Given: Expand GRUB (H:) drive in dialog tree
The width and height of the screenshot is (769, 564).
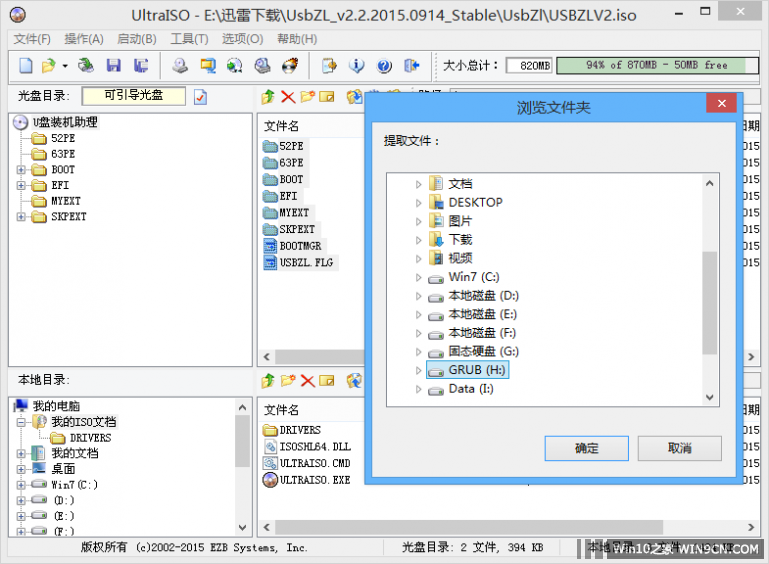Looking at the screenshot, I should [x=418, y=371].
